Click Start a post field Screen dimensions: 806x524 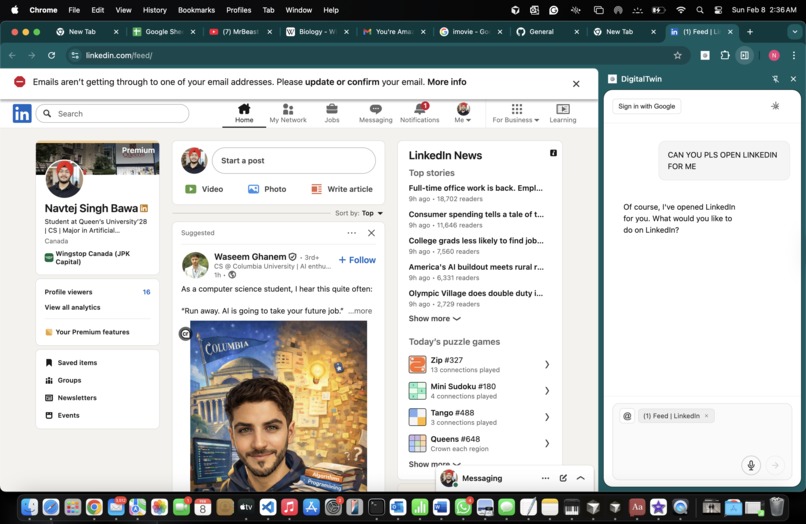[294, 160]
